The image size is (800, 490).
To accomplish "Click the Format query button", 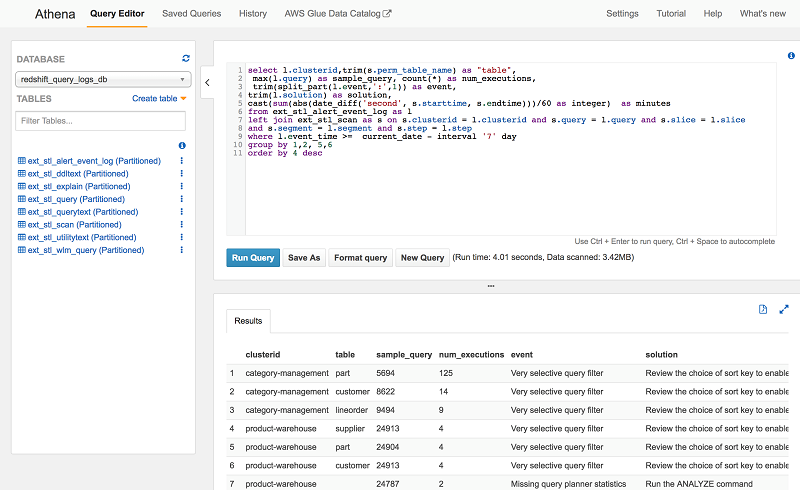I will [361, 258].
